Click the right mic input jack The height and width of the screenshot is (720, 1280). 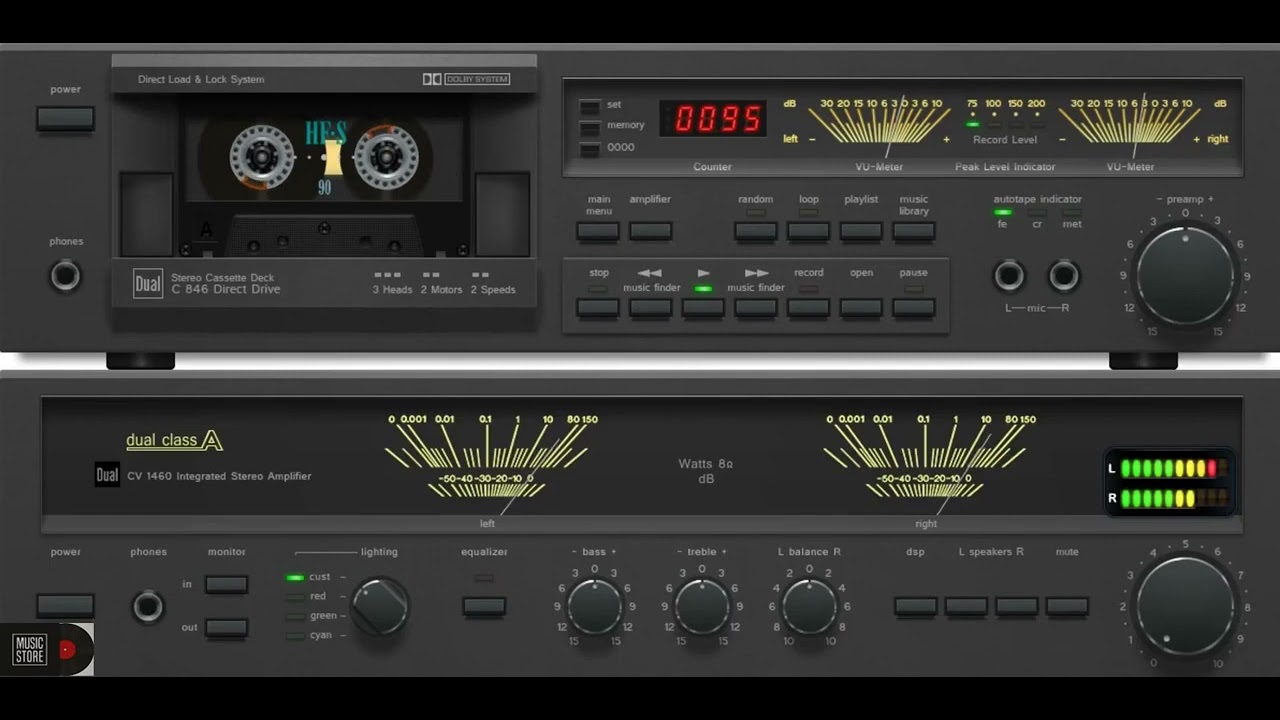coord(1064,275)
